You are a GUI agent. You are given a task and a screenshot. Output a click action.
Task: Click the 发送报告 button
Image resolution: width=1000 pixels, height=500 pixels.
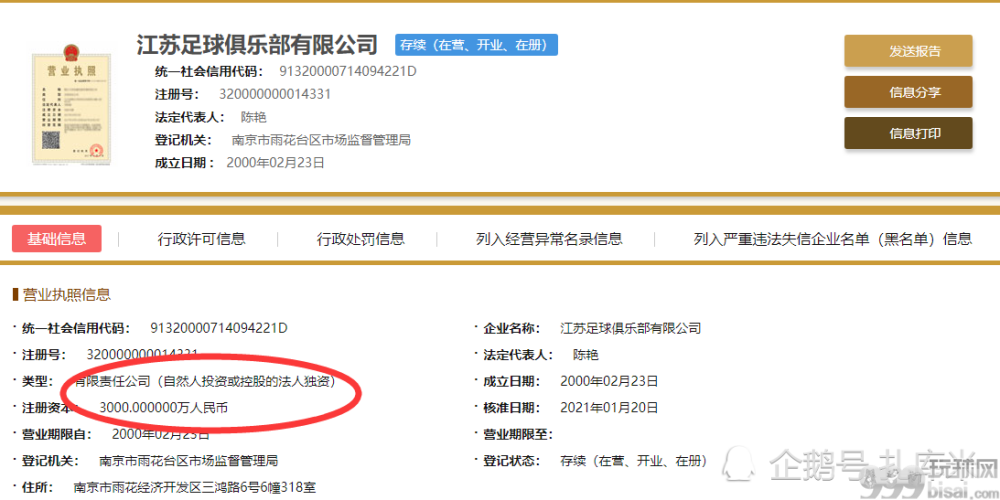point(908,51)
